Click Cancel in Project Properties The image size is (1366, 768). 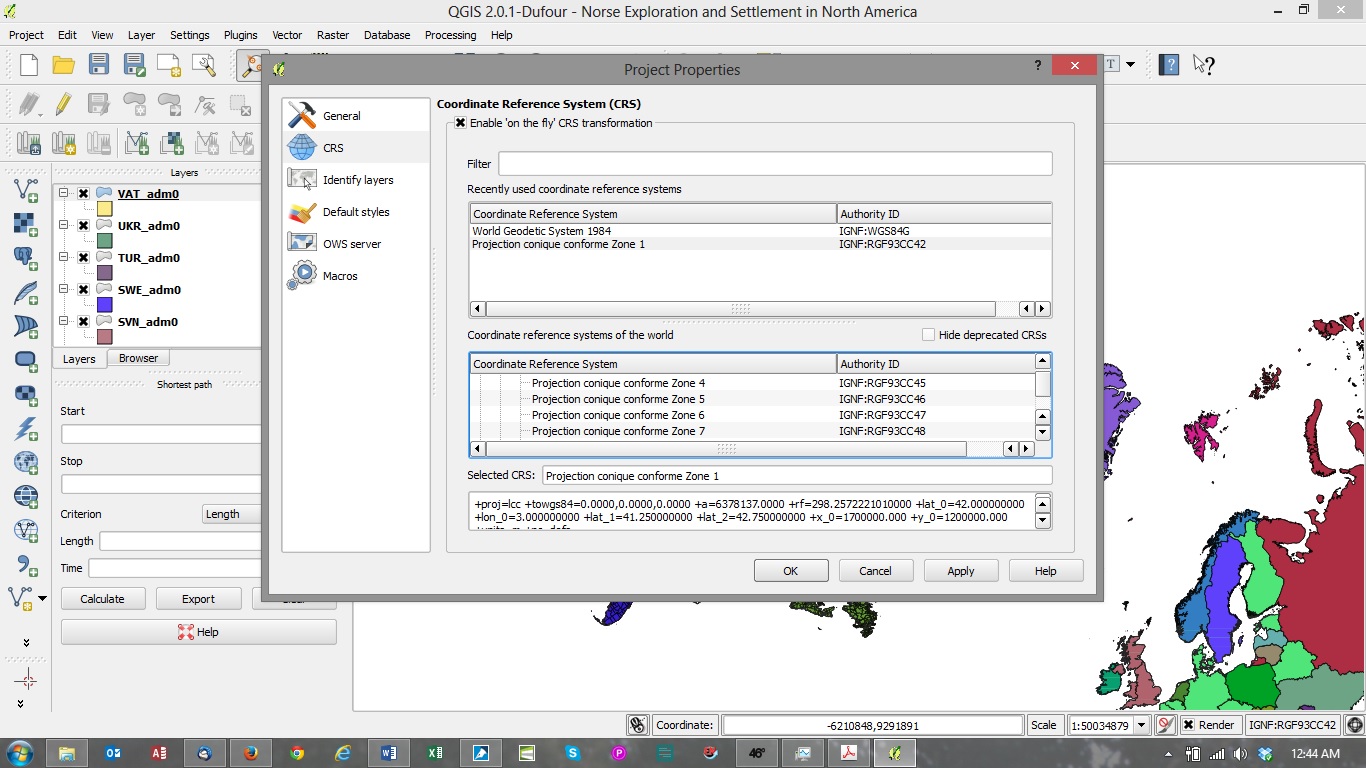[x=875, y=571]
